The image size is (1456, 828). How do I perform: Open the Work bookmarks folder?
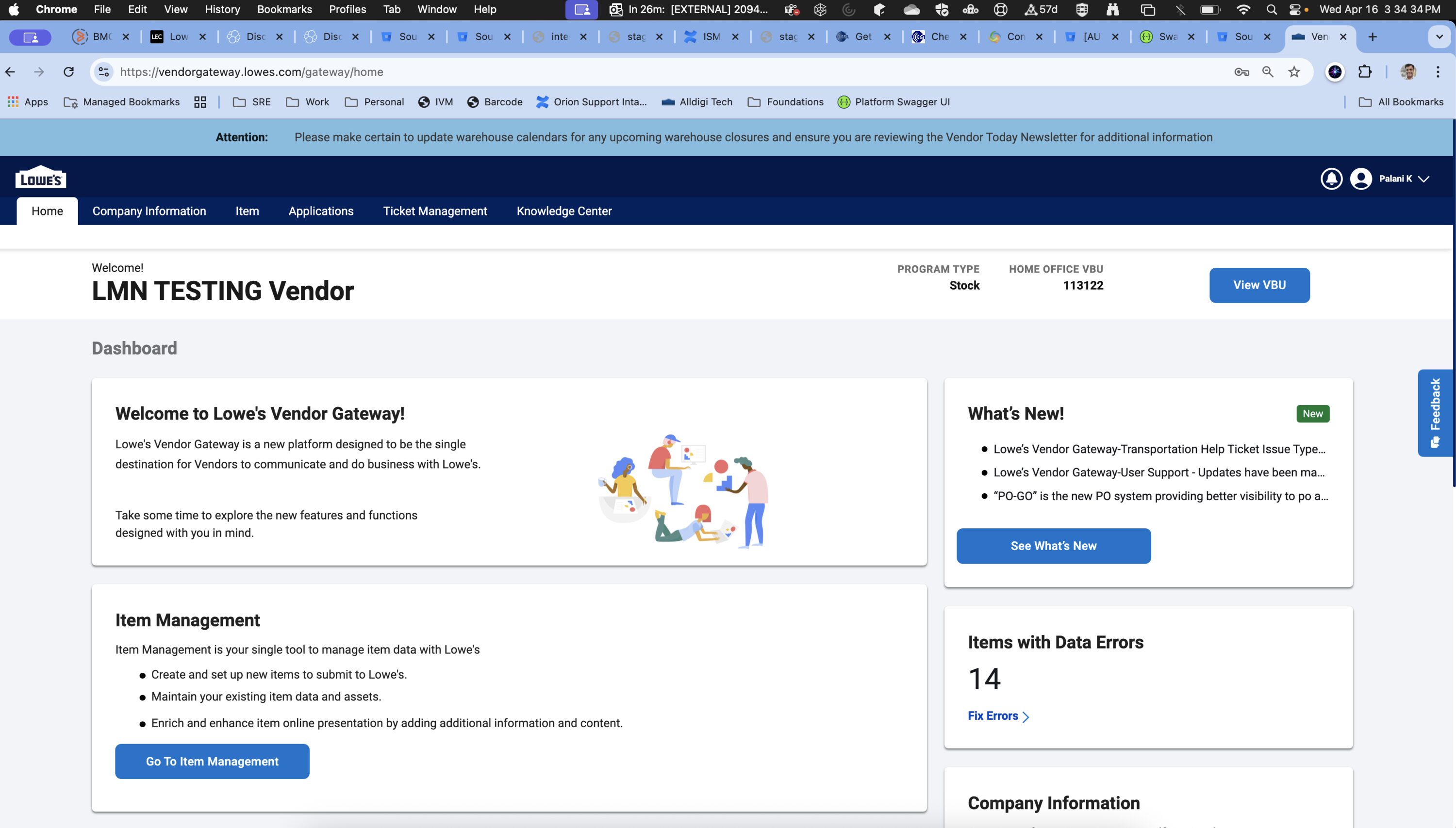308,102
